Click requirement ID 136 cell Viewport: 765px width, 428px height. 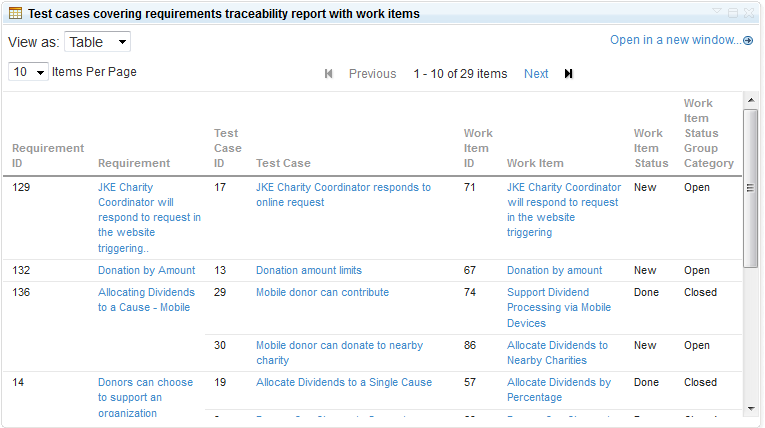tap(21, 292)
